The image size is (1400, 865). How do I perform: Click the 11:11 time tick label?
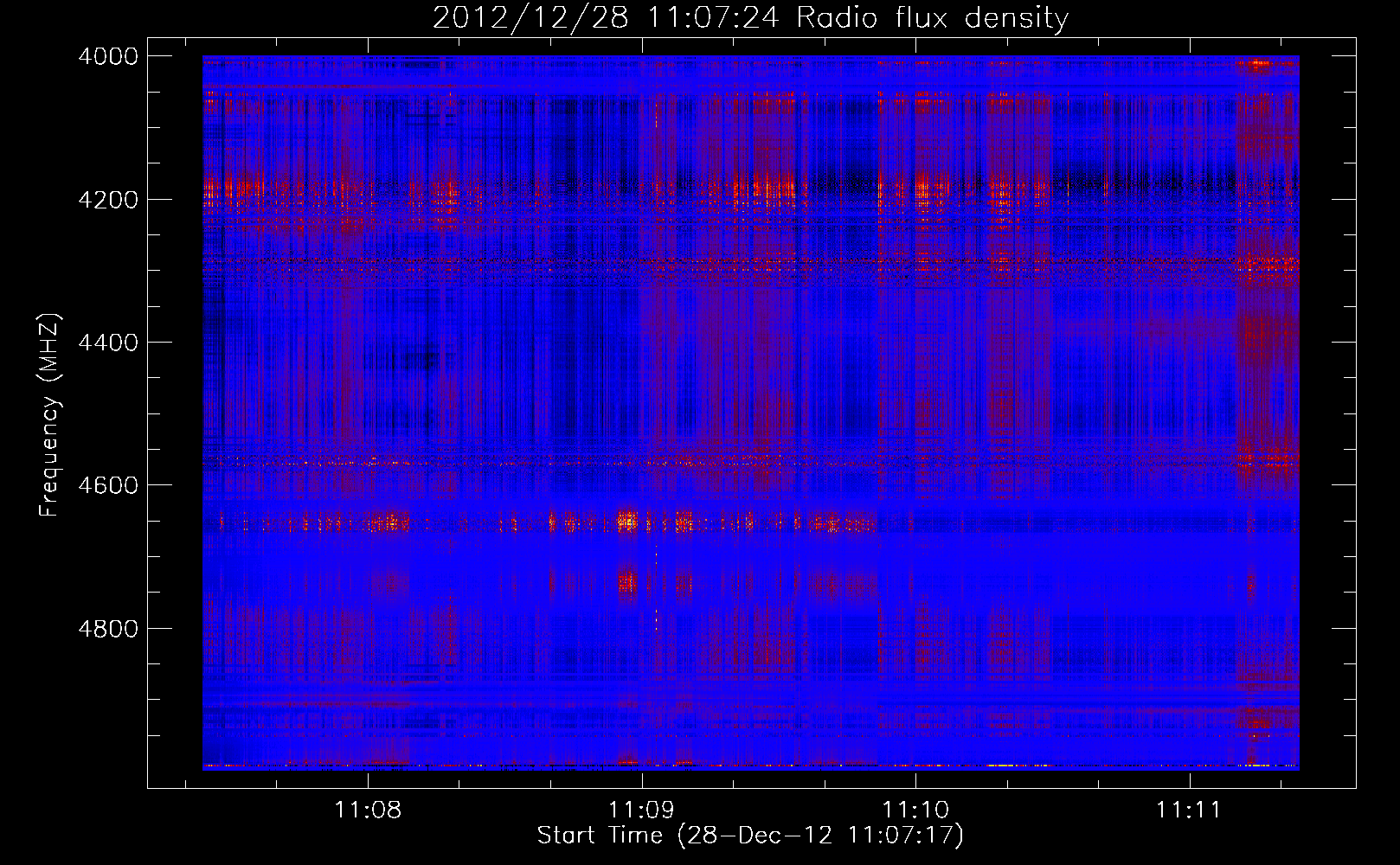click(x=1190, y=810)
